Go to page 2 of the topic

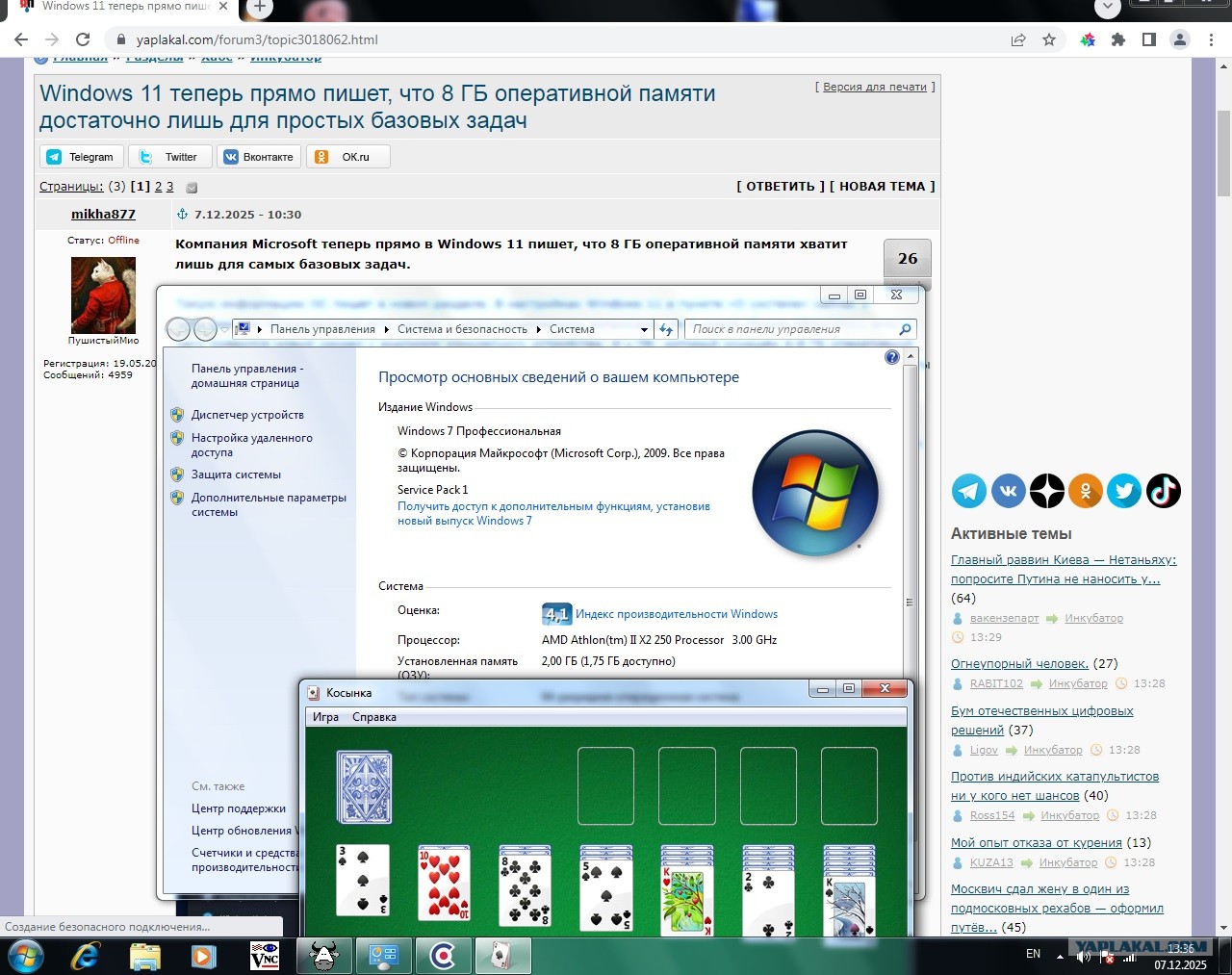(x=159, y=187)
